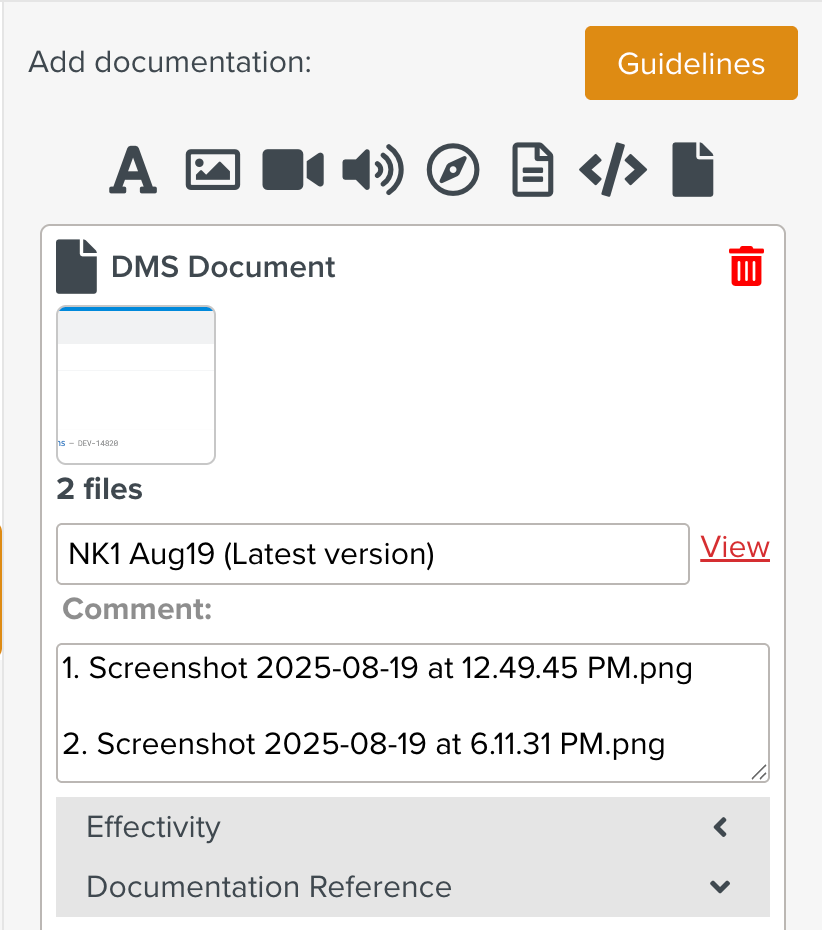
Task: Click the file icon beside the DMS Document title
Action: coord(77,267)
